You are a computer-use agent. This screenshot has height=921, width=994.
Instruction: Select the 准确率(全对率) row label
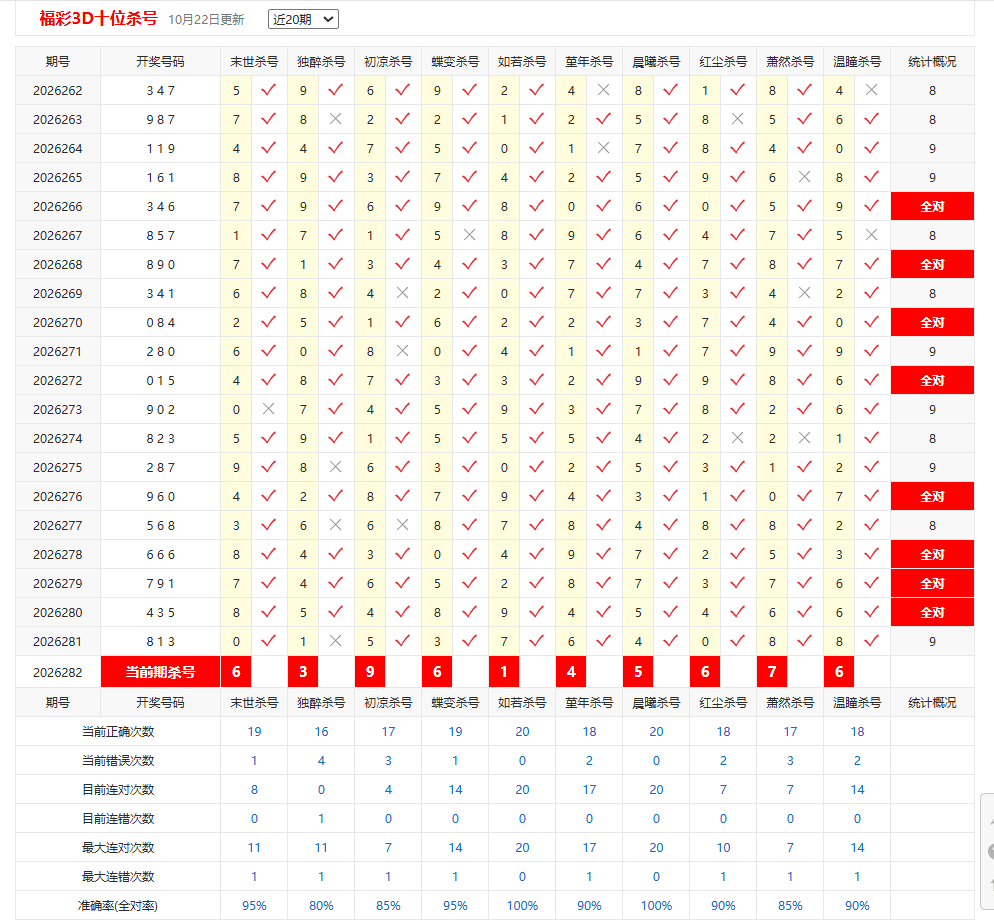coord(118,906)
